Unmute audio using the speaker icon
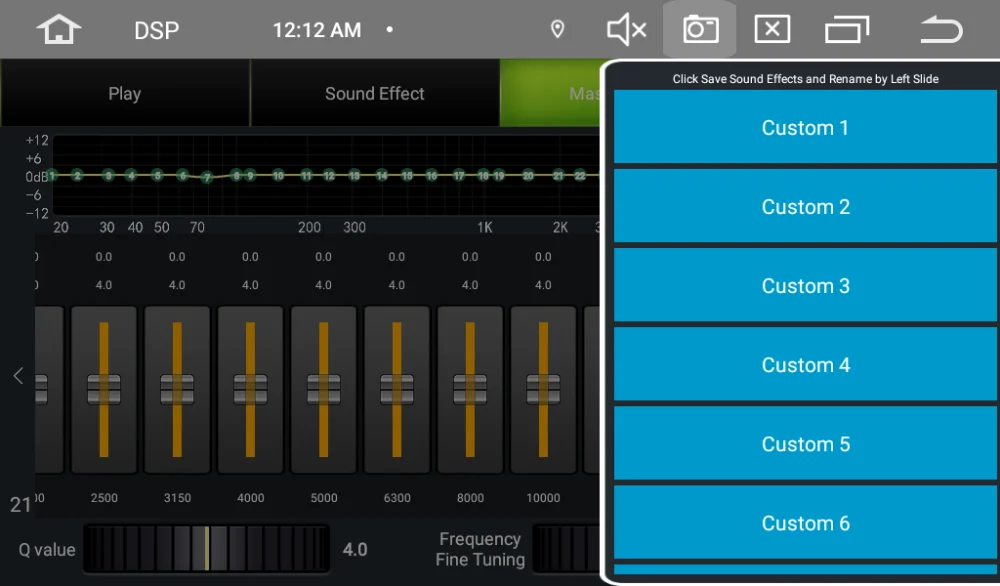This screenshot has width=1000, height=586. click(625, 29)
